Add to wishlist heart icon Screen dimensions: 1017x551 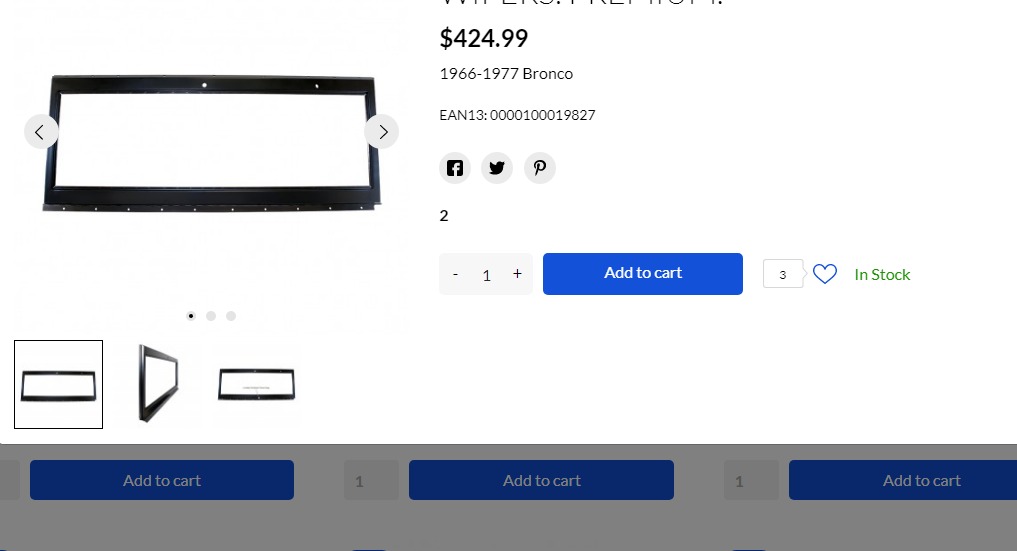tap(824, 274)
